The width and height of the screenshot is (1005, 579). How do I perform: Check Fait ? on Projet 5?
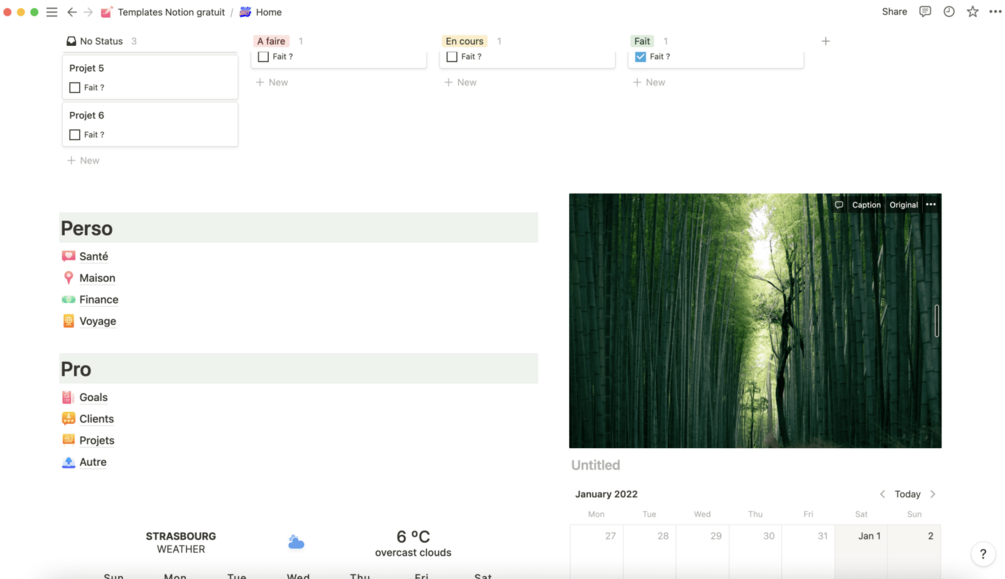(74, 87)
